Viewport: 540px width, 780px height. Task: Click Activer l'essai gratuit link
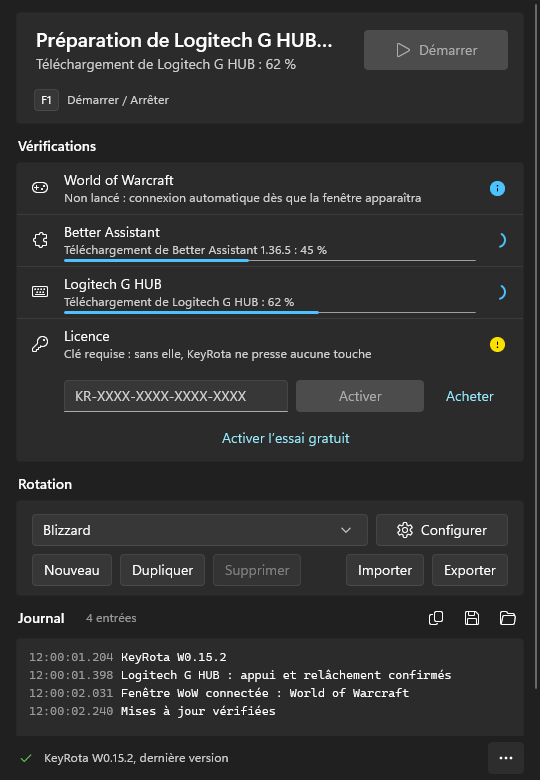coord(285,438)
